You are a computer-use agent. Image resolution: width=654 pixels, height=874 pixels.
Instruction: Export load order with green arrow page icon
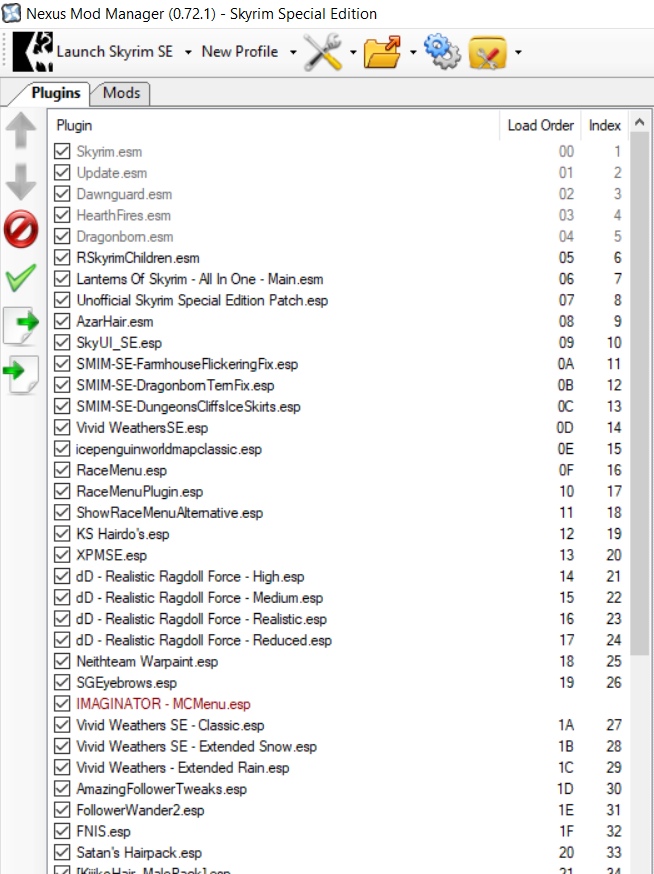(22, 326)
